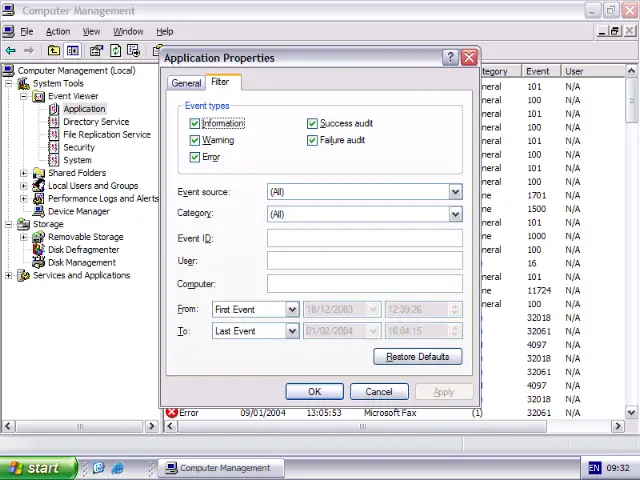Click the EN language indicator
The height and width of the screenshot is (480, 640).
click(594, 468)
